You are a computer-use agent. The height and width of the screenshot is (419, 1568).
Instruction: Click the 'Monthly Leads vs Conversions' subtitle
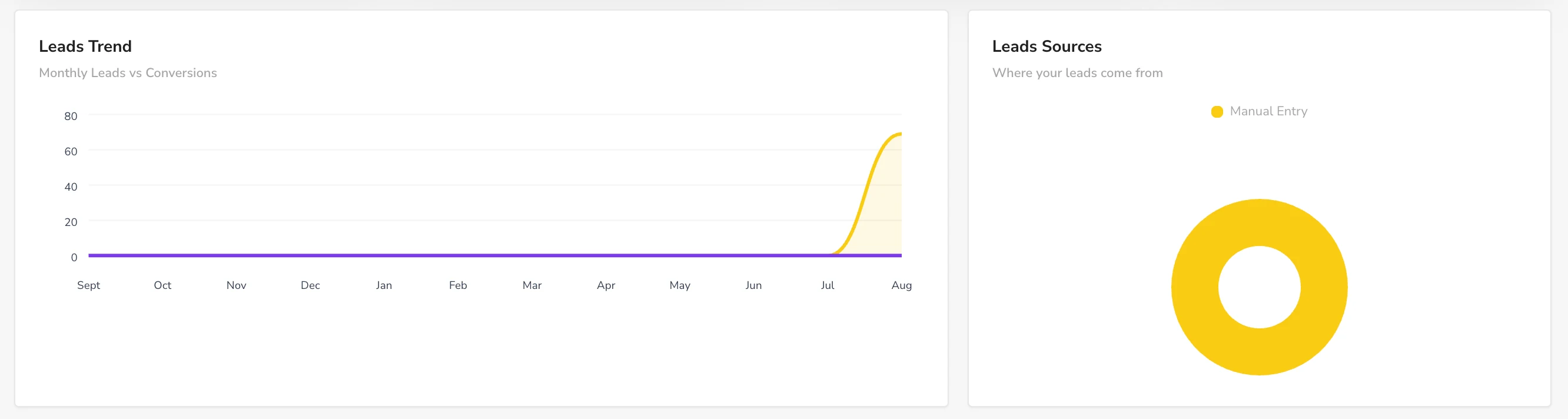coord(128,73)
